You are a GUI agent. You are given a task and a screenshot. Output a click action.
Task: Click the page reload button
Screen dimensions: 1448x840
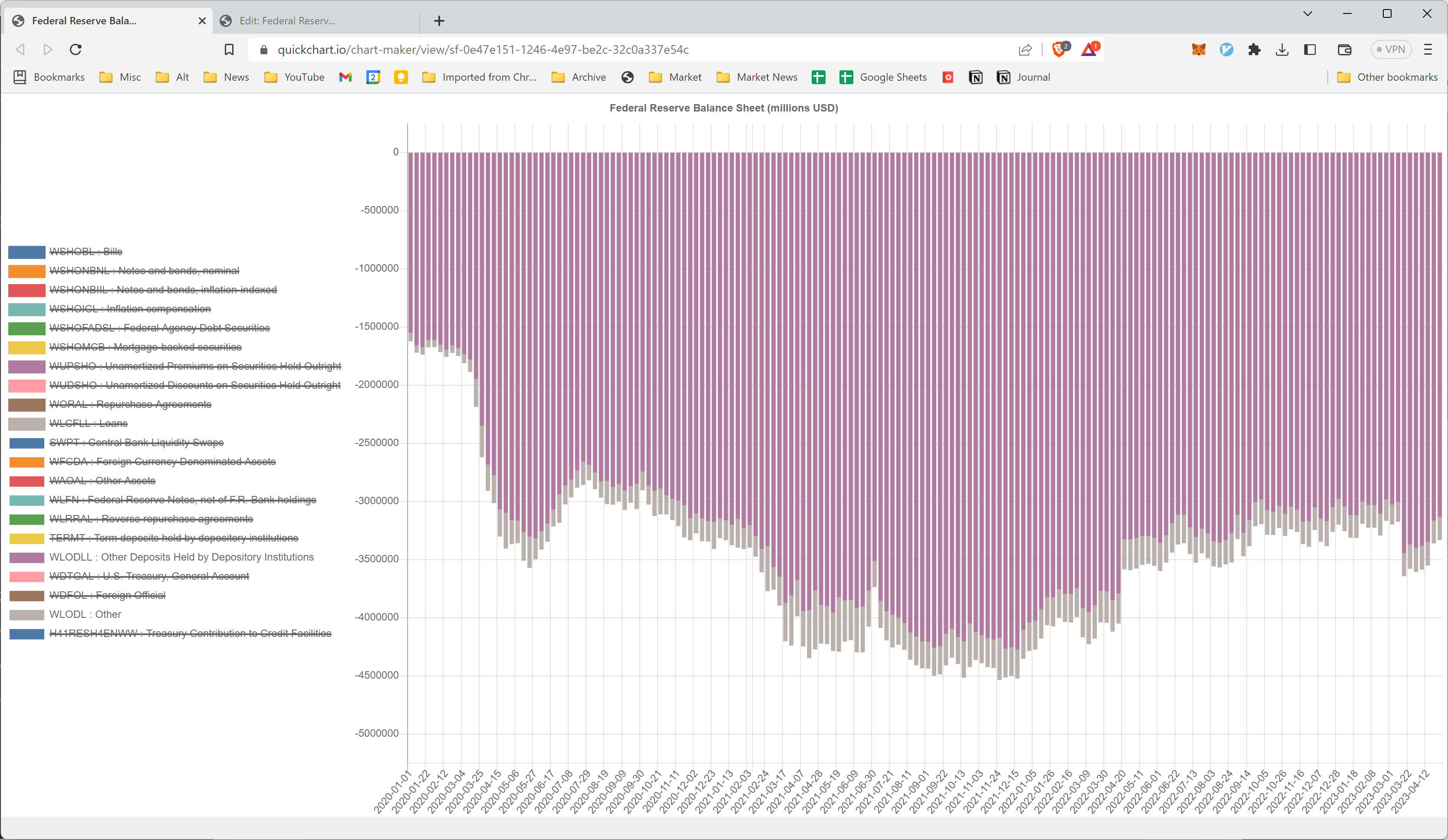tap(75, 49)
